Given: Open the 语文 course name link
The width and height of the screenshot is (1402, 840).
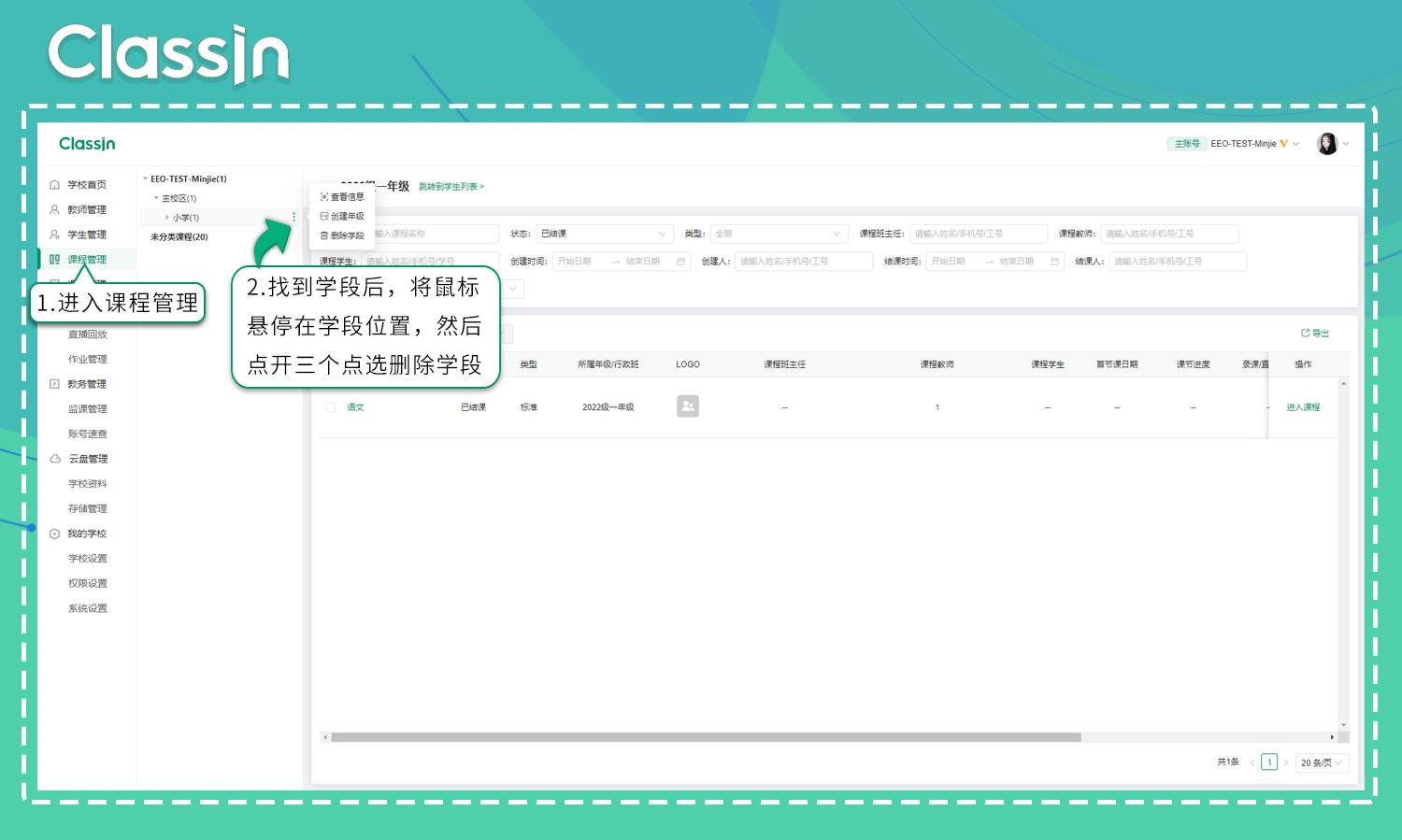Looking at the screenshot, I should (355, 407).
